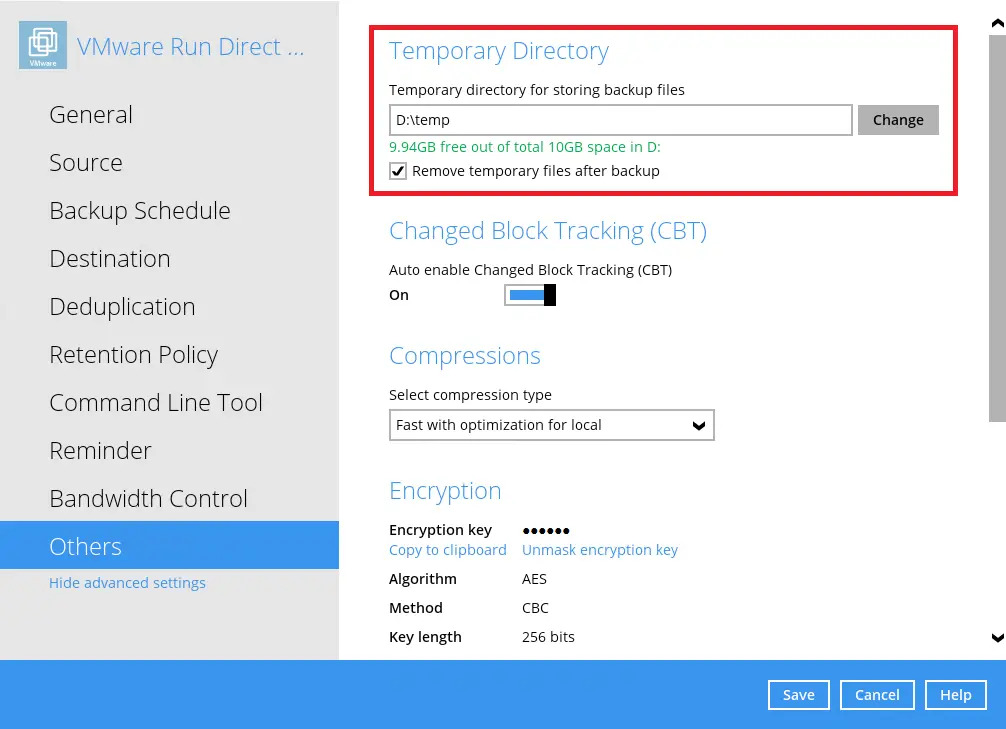1006x729 pixels.
Task: Select the Bandwidth Control section
Action: 148,499
